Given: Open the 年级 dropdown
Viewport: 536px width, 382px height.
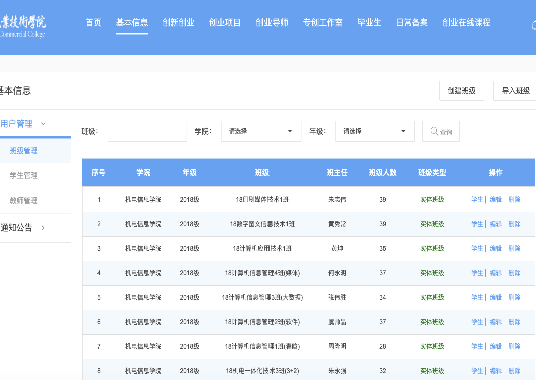Looking at the screenshot, I should click(375, 131).
